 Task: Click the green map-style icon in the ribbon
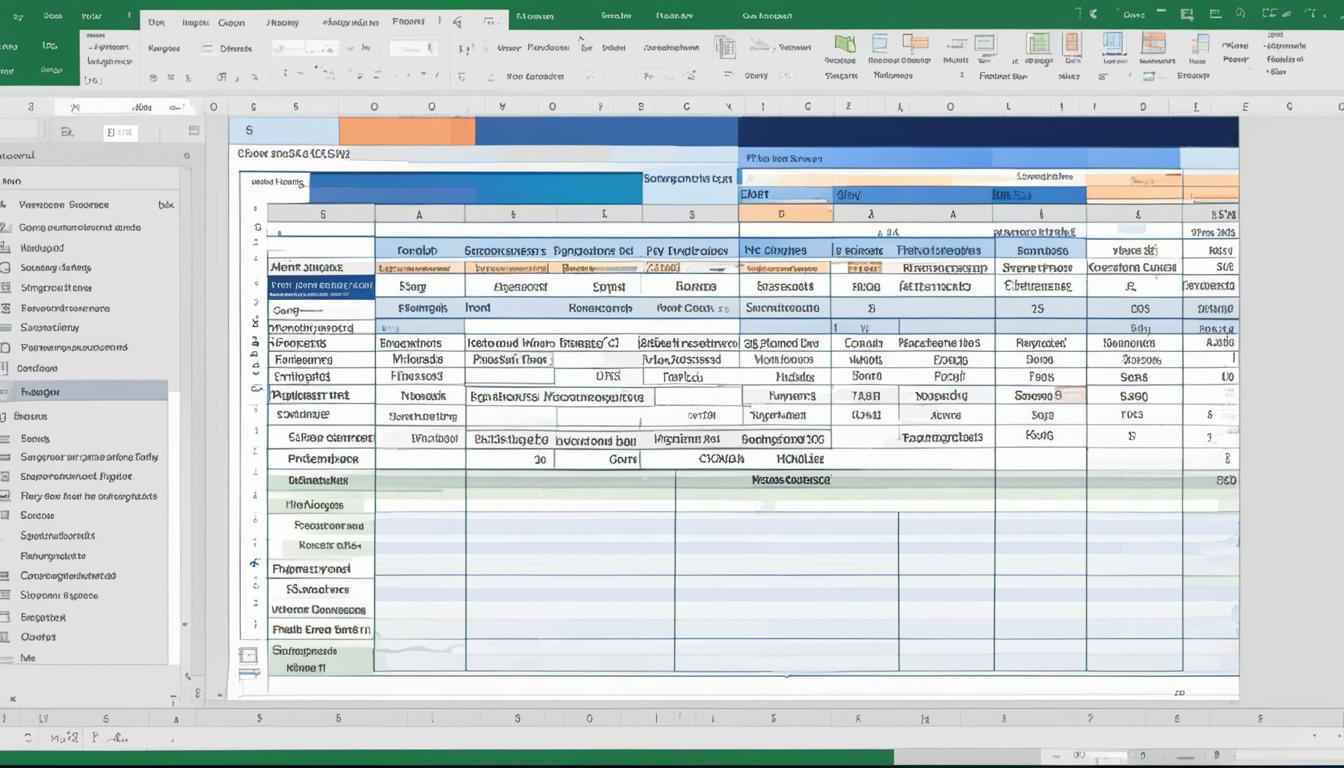(845, 44)
